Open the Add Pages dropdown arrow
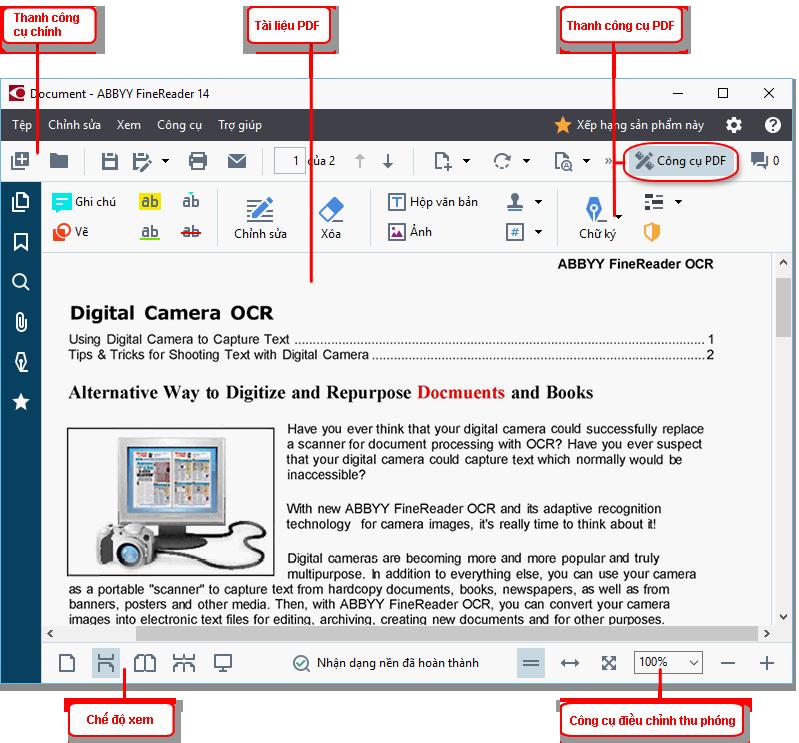The image size is (799, 743). [x=466, y=161]
